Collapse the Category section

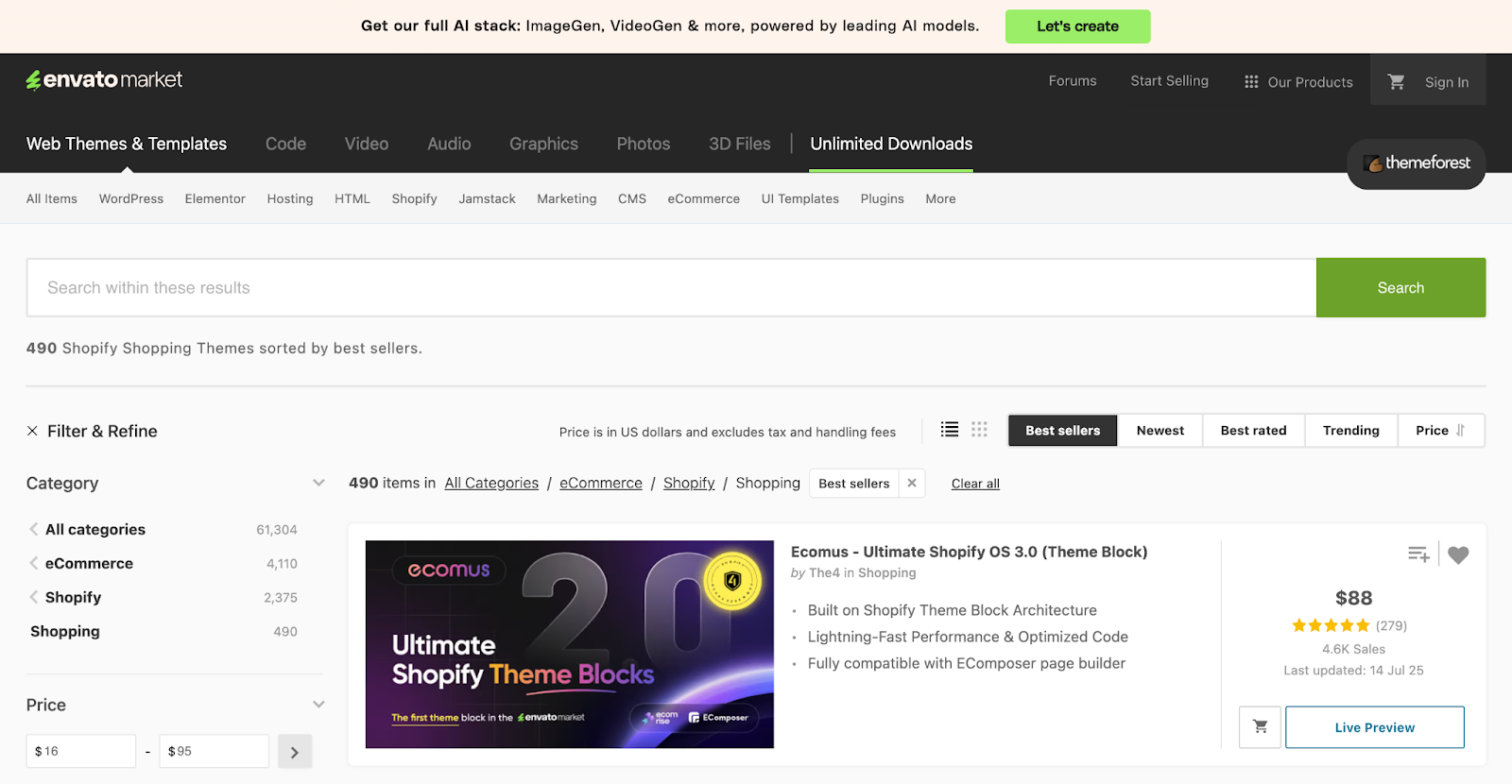318,483
